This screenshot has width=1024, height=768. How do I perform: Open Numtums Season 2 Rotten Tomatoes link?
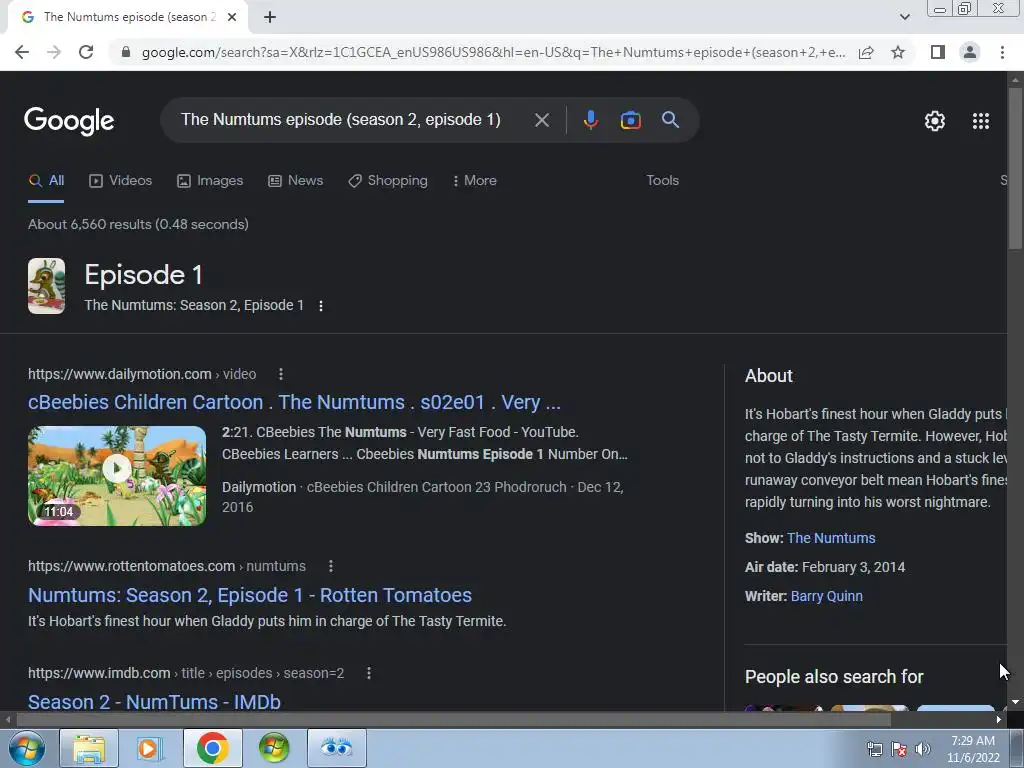pos(250,596)
